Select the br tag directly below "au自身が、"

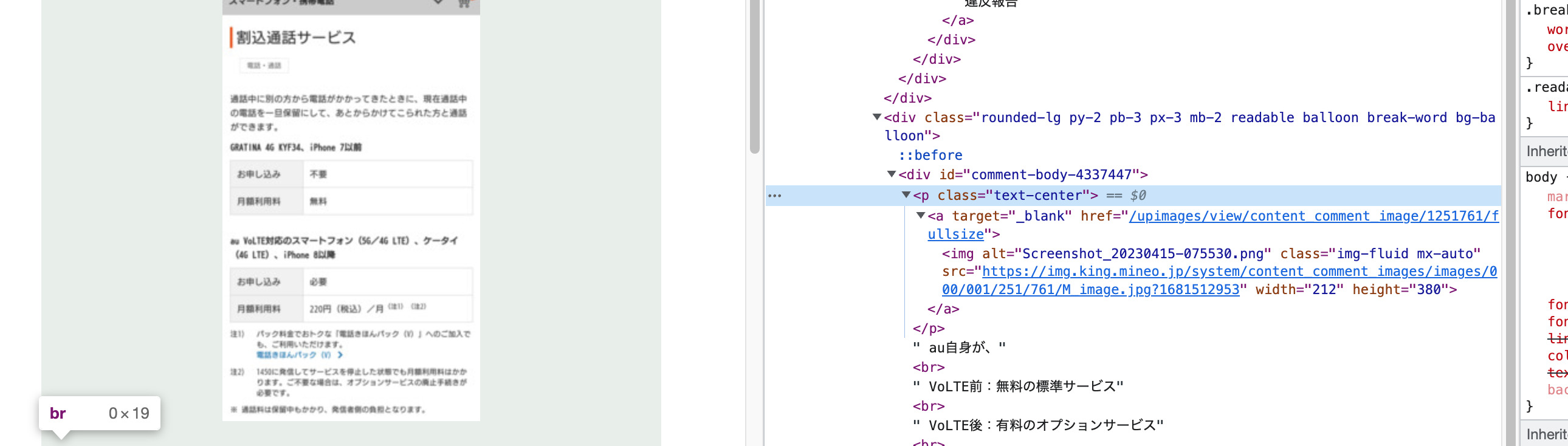pos(928,367)
